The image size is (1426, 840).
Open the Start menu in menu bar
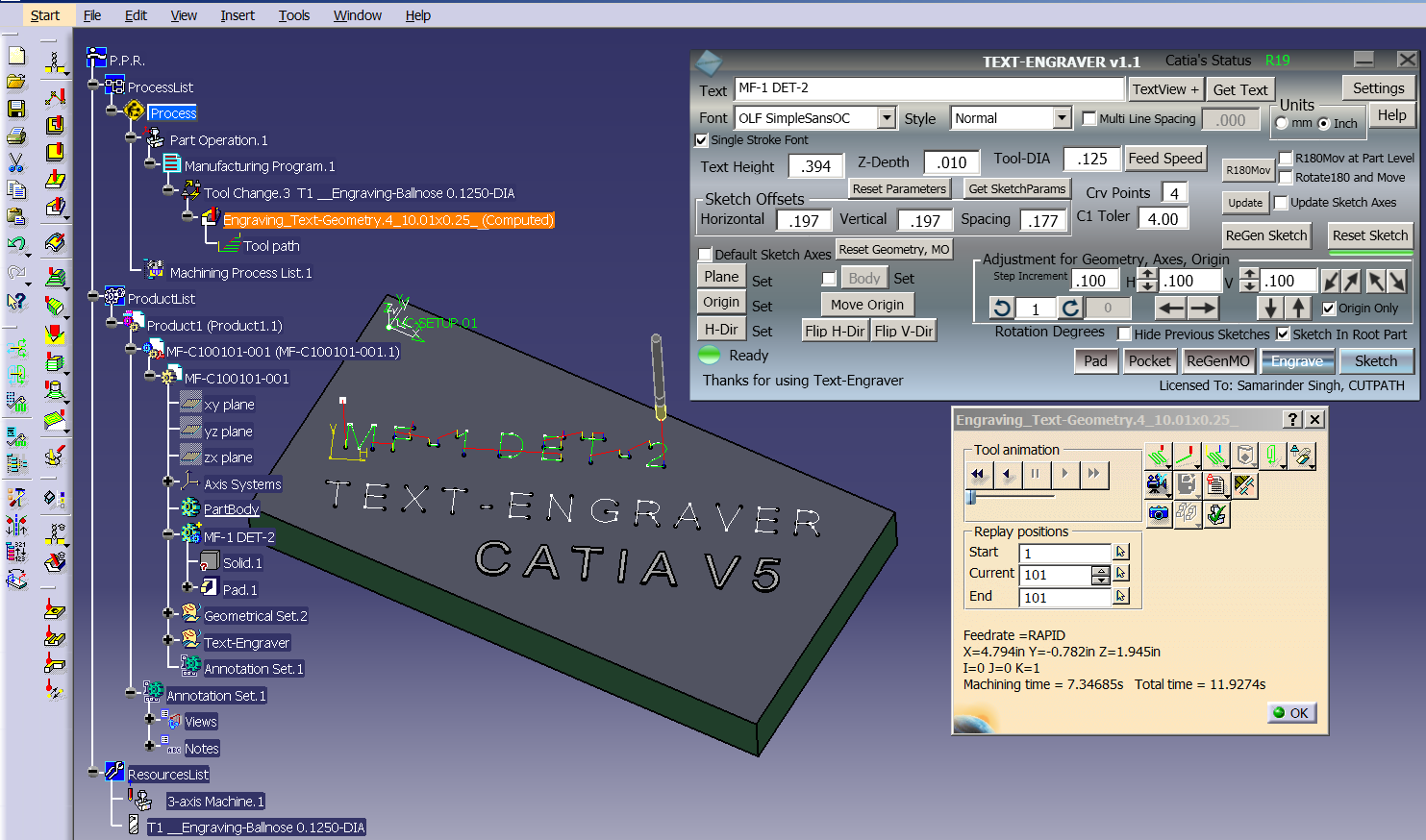[x=44, y=15]
